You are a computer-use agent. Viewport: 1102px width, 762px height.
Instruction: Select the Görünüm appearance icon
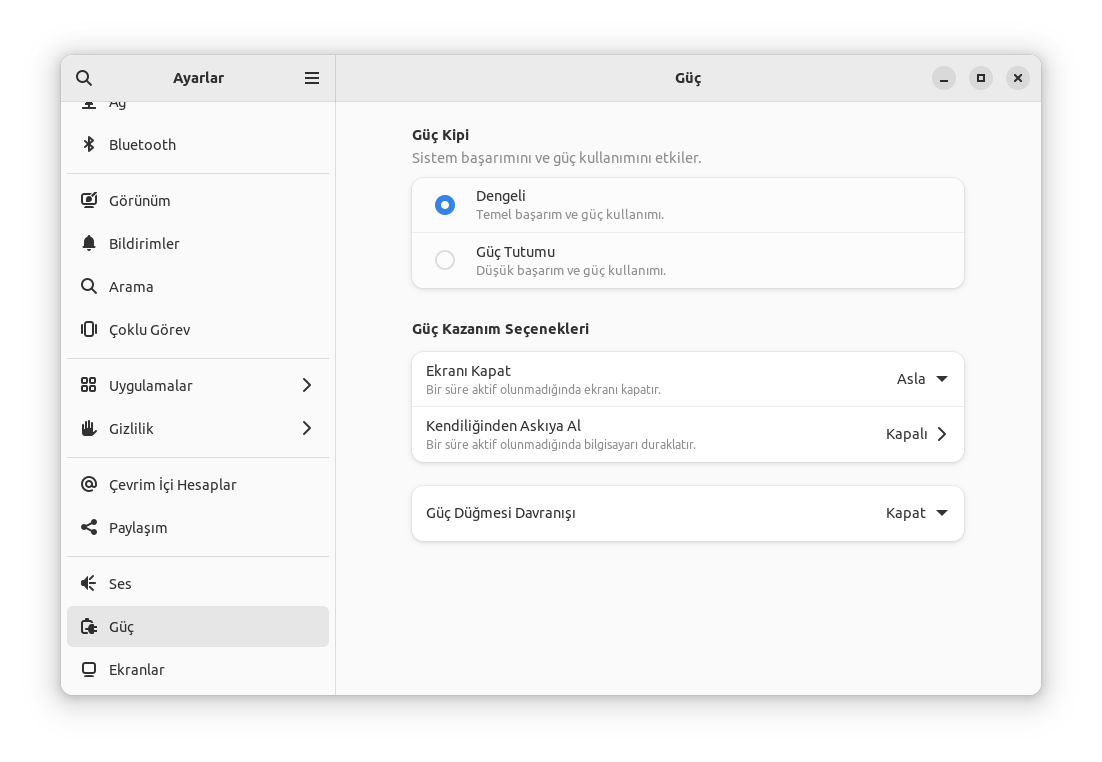89,200
